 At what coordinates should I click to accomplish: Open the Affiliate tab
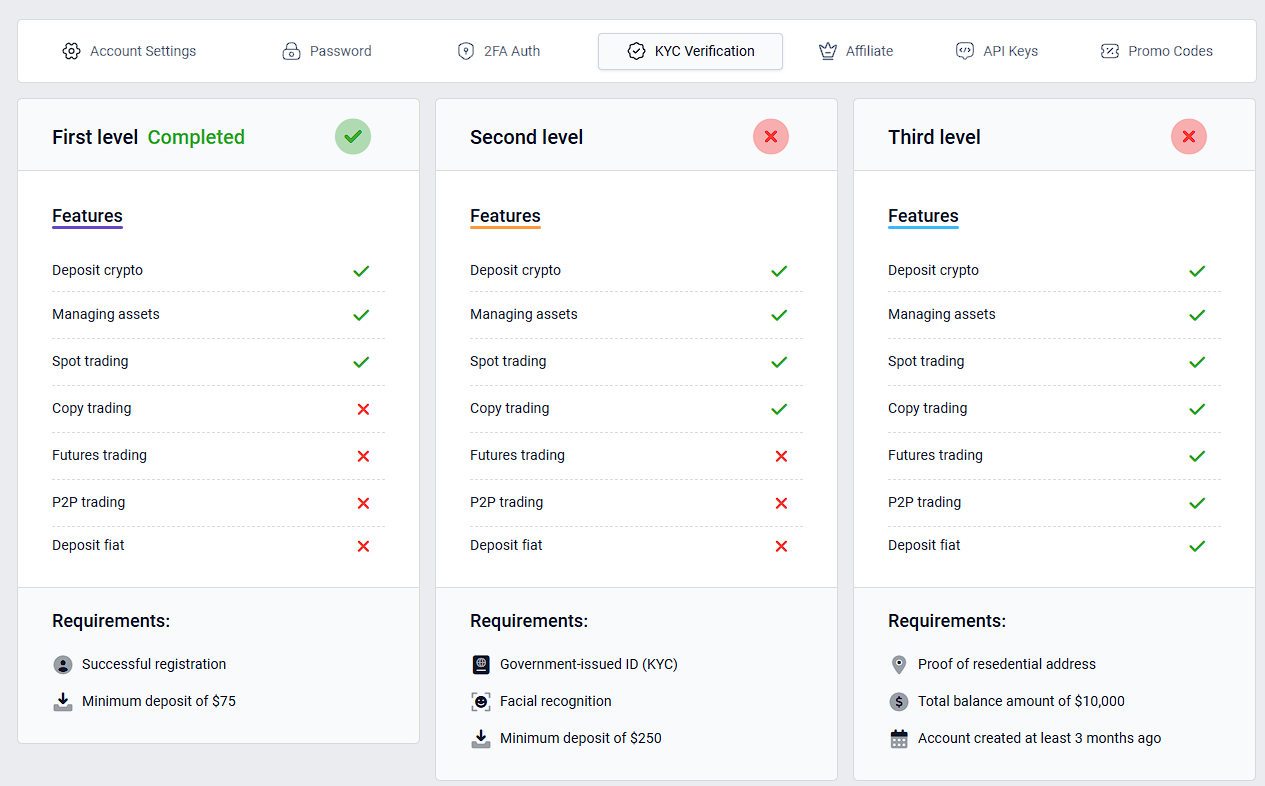tap(856, 51)
